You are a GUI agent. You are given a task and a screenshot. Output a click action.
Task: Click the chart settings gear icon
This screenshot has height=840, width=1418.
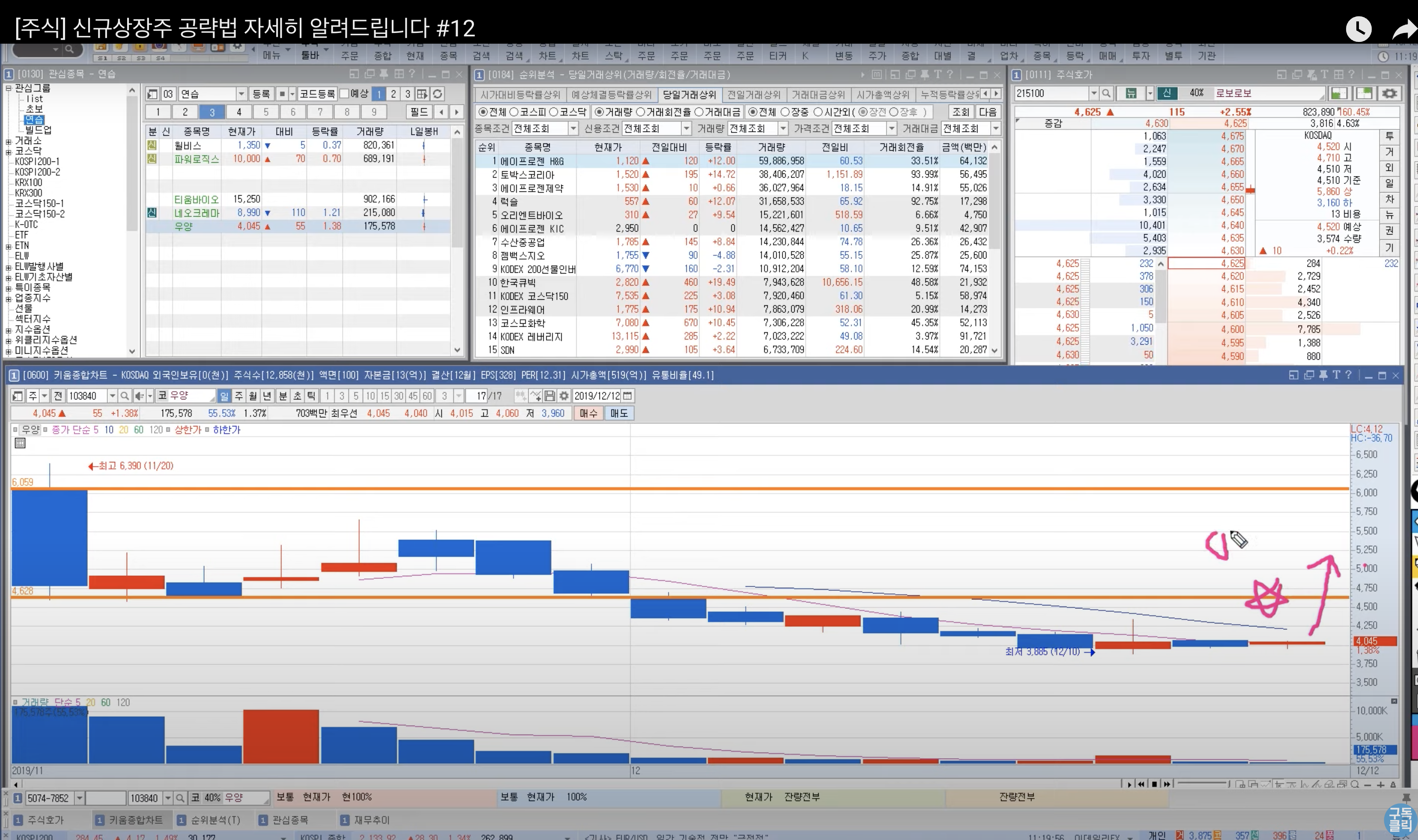coord(564,396)
